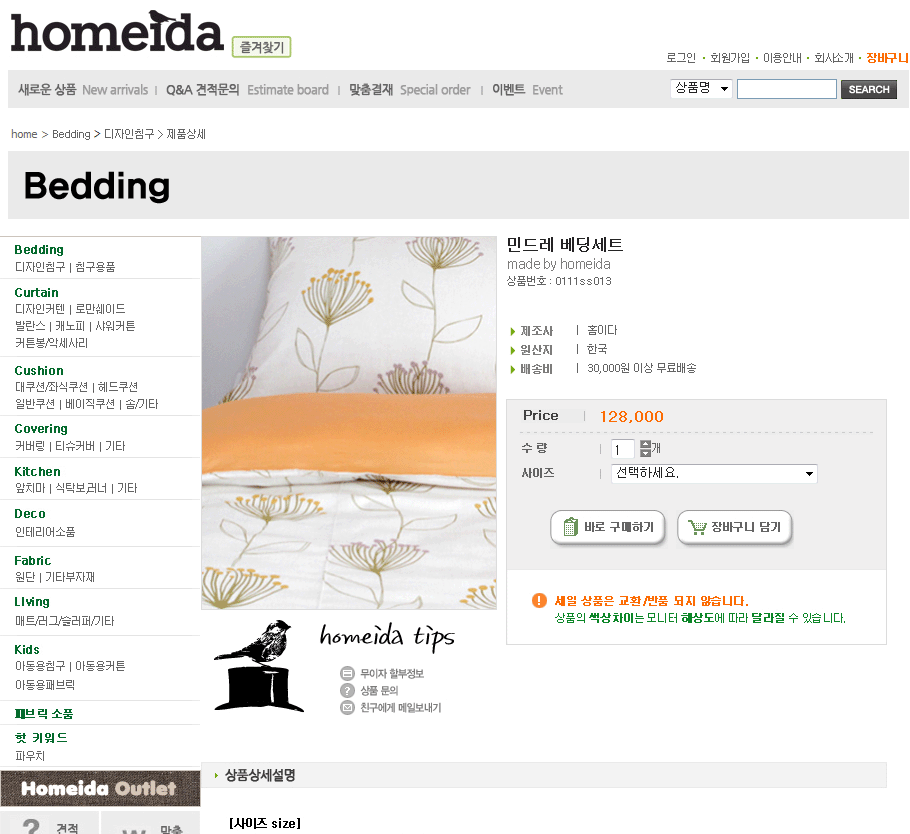The height and width of the screenshot is (834, 910).
Task: Click the homeida bird logo
Action: pos(117,31)
